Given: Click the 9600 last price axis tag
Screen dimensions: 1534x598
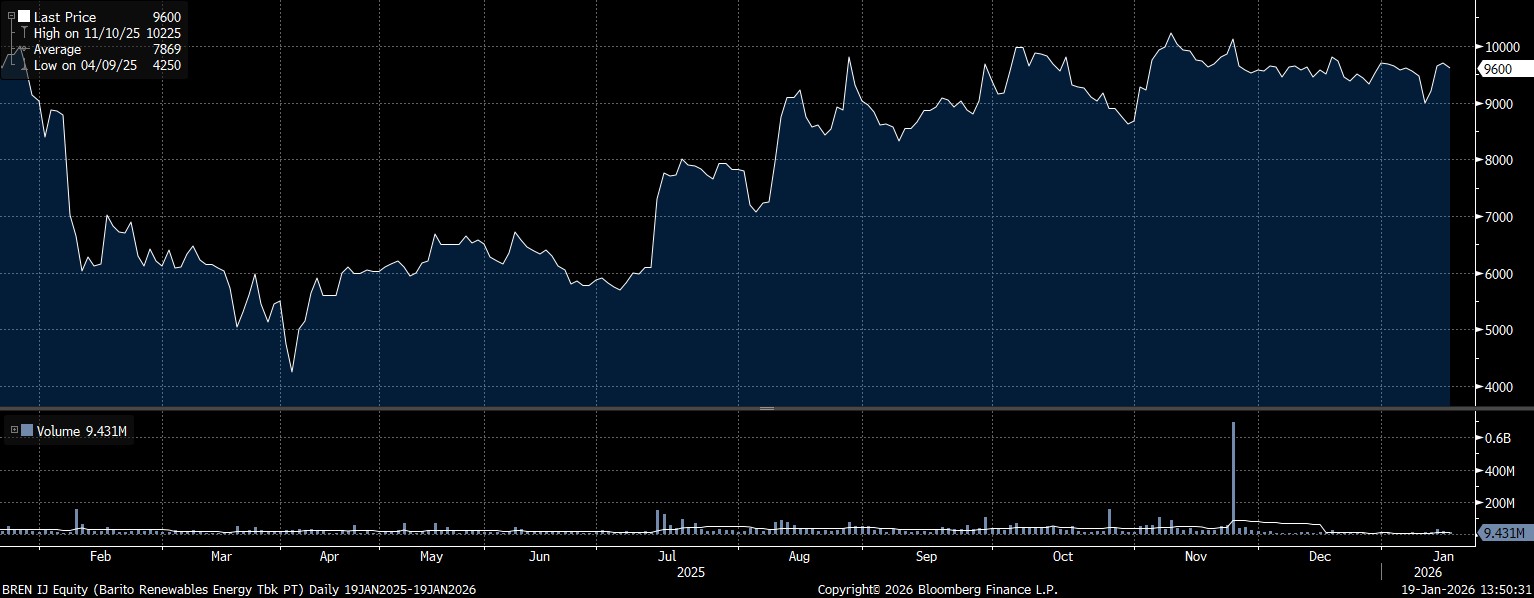Looking at the screenshot, I should [x=1498, y=69].
